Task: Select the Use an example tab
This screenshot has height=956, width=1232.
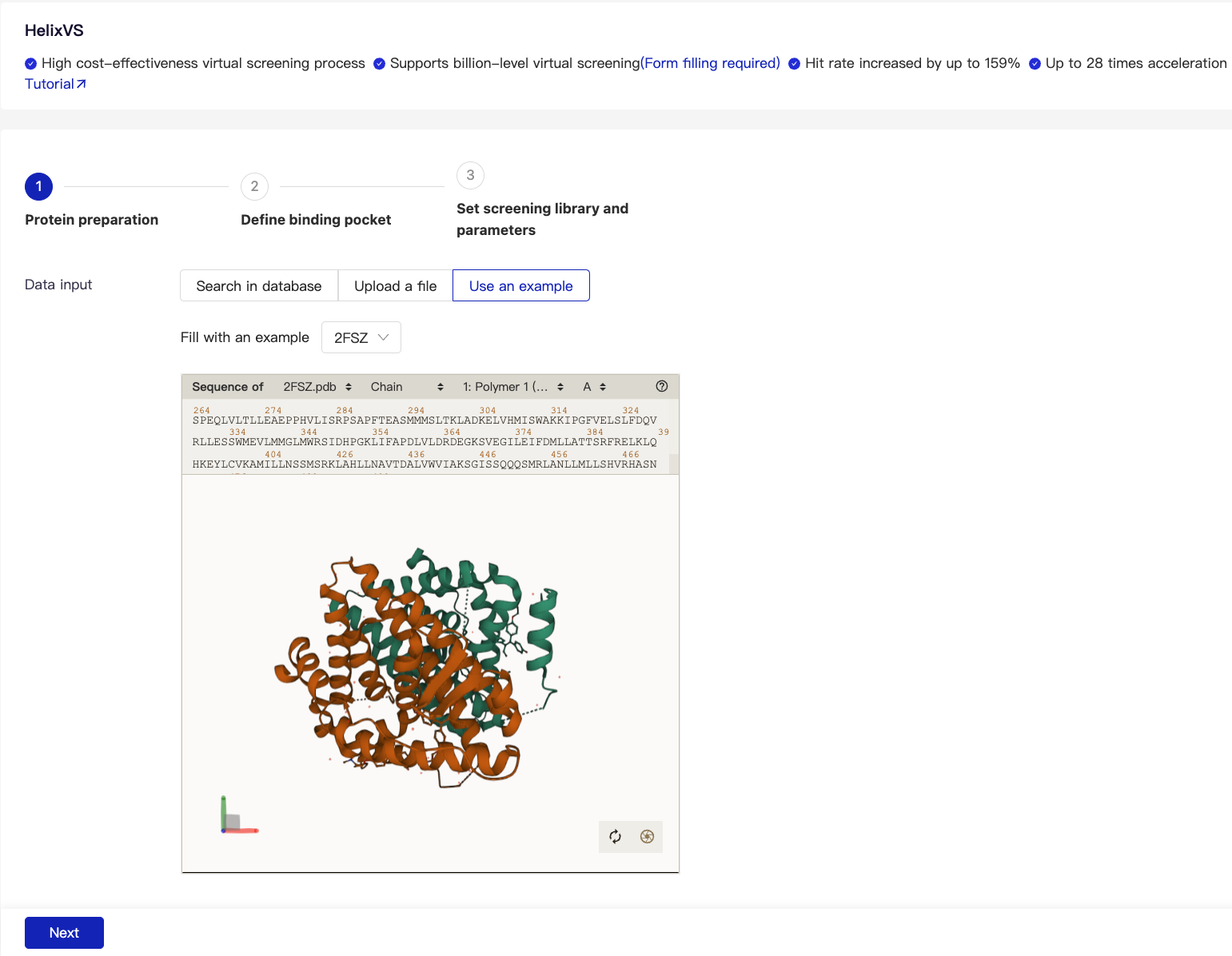Action: coord(520,286)
